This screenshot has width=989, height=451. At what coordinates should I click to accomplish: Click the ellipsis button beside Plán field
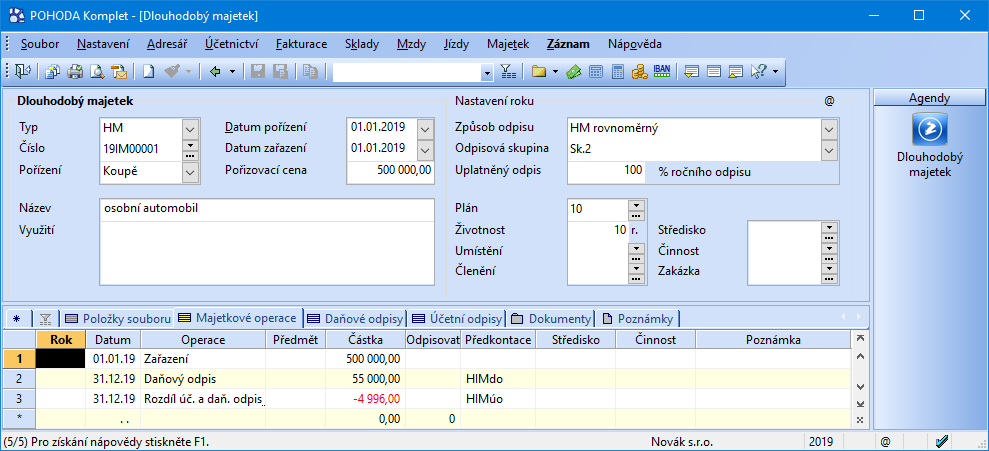coord(635,210)
